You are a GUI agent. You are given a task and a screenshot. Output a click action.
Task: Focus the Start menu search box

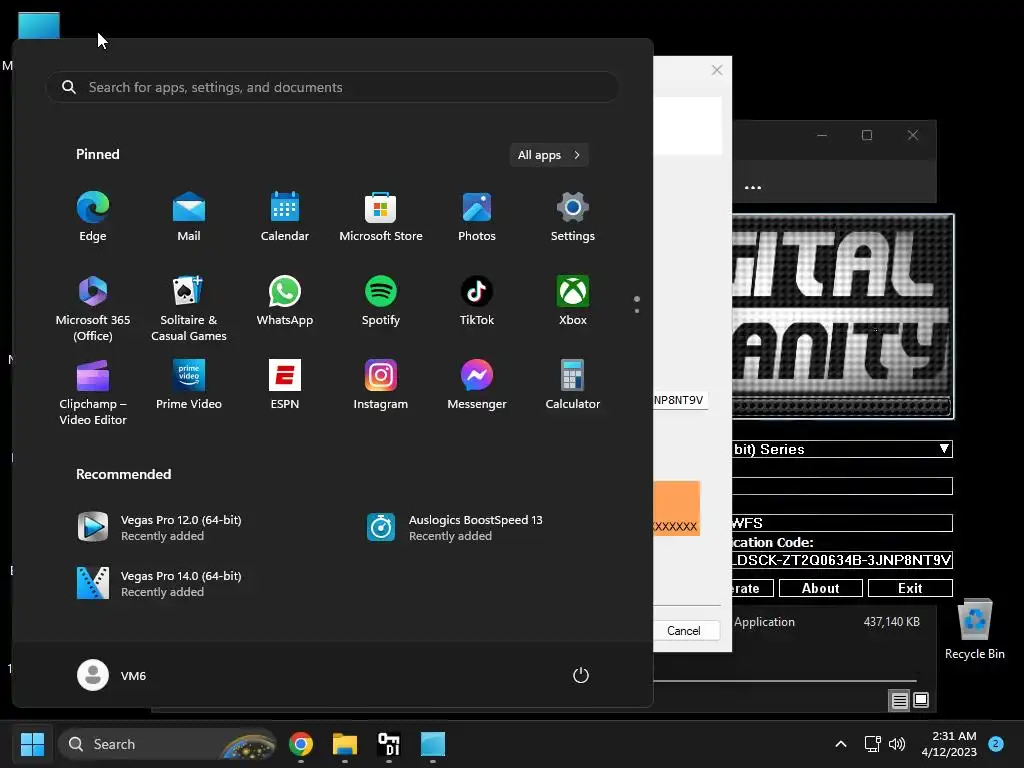[332, 87]
